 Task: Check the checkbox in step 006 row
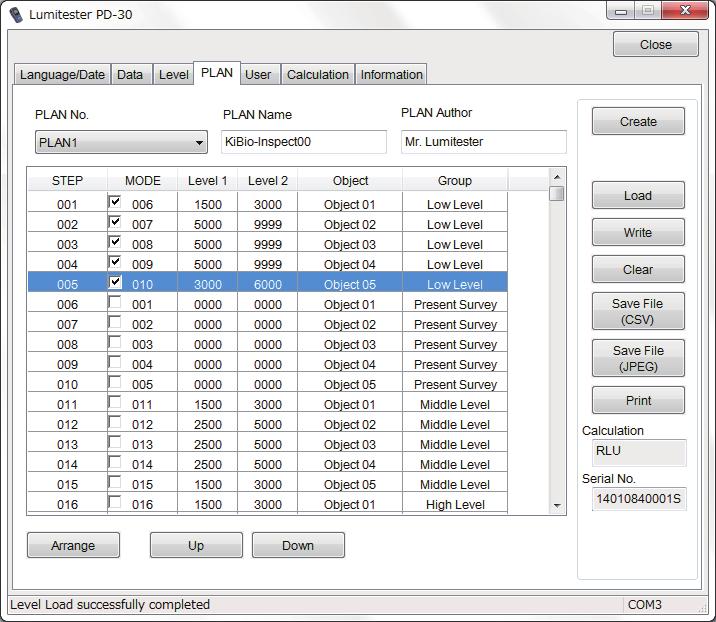(x=115, y=302)
